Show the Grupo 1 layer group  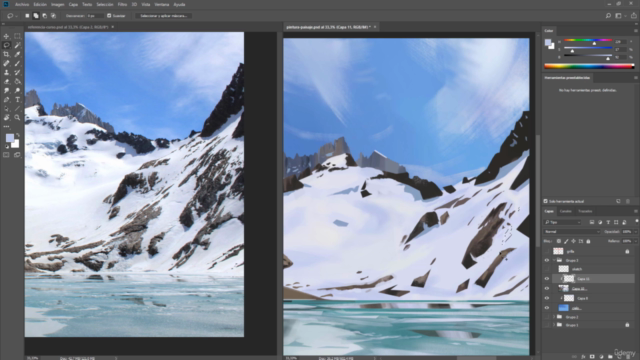pos(547,325)
